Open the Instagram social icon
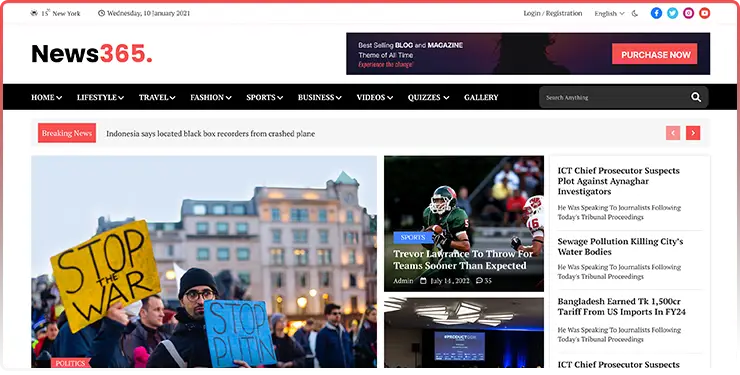The height and width of the screenshot is (375, 740). tap(689, 13)
